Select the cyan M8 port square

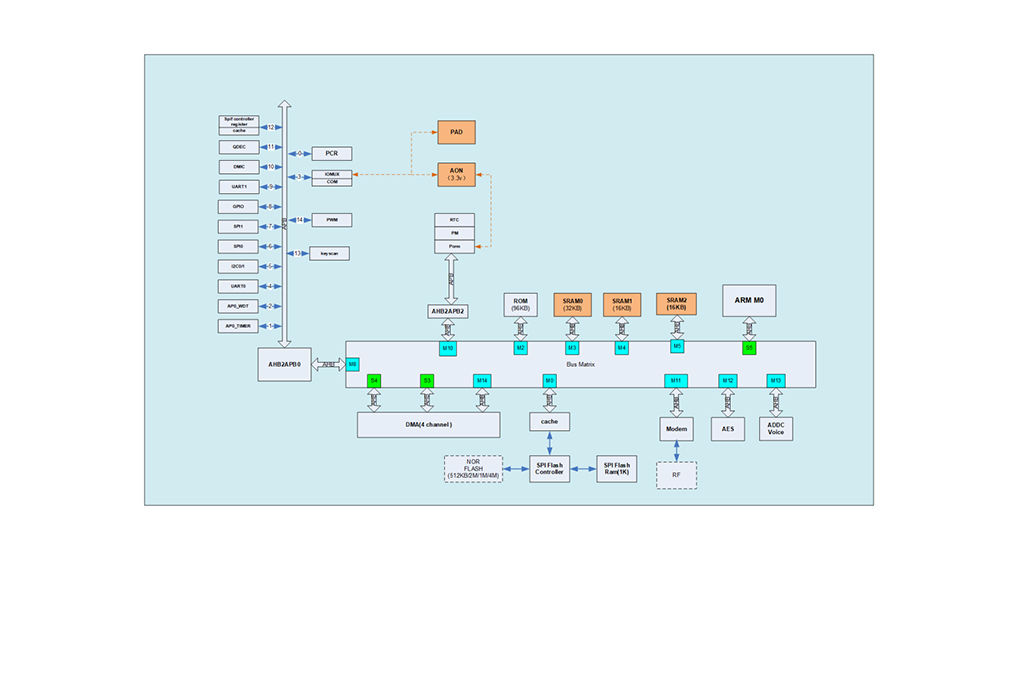point(353,364)
